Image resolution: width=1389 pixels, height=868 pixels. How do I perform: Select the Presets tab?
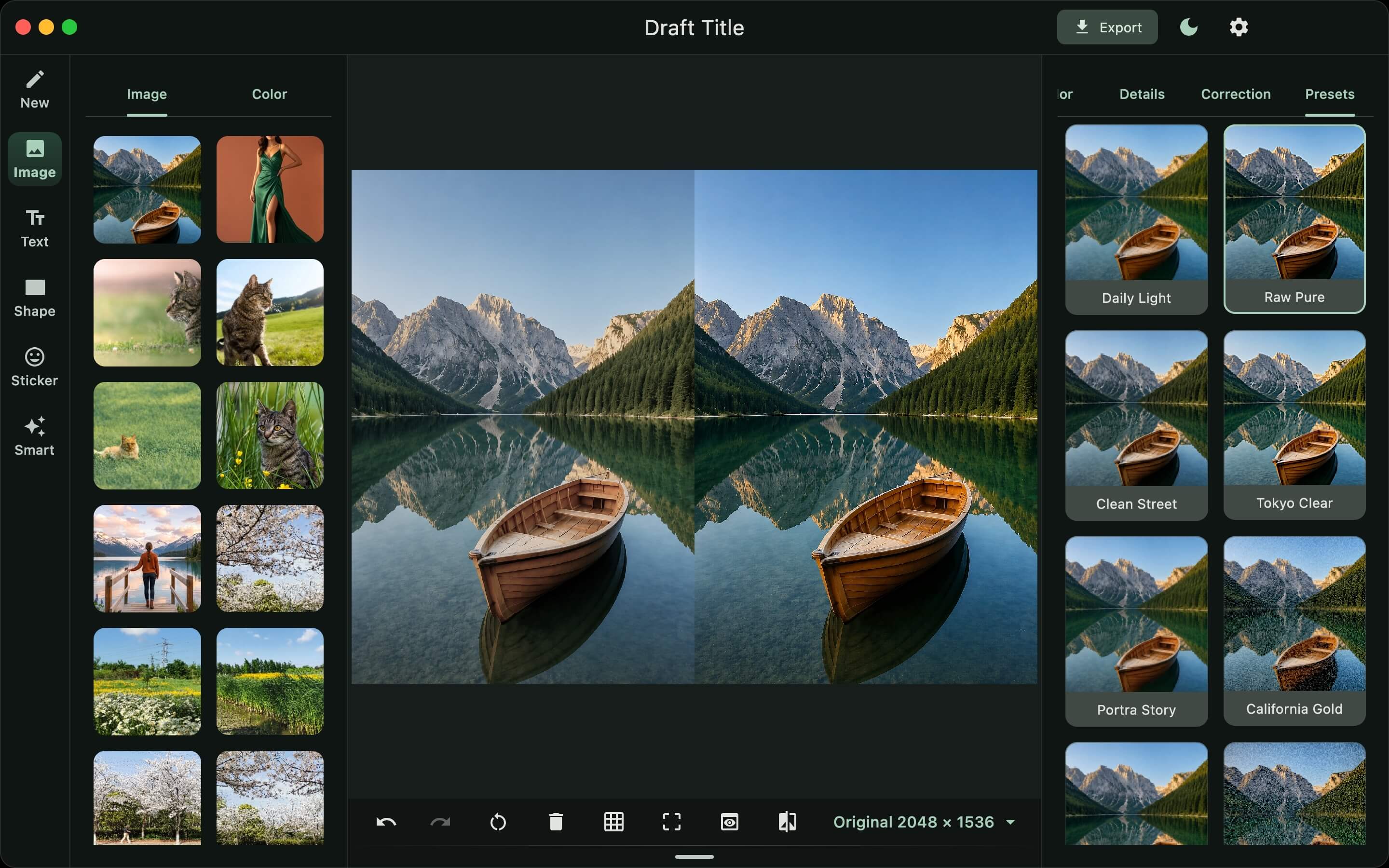(x=1329, y=94)
